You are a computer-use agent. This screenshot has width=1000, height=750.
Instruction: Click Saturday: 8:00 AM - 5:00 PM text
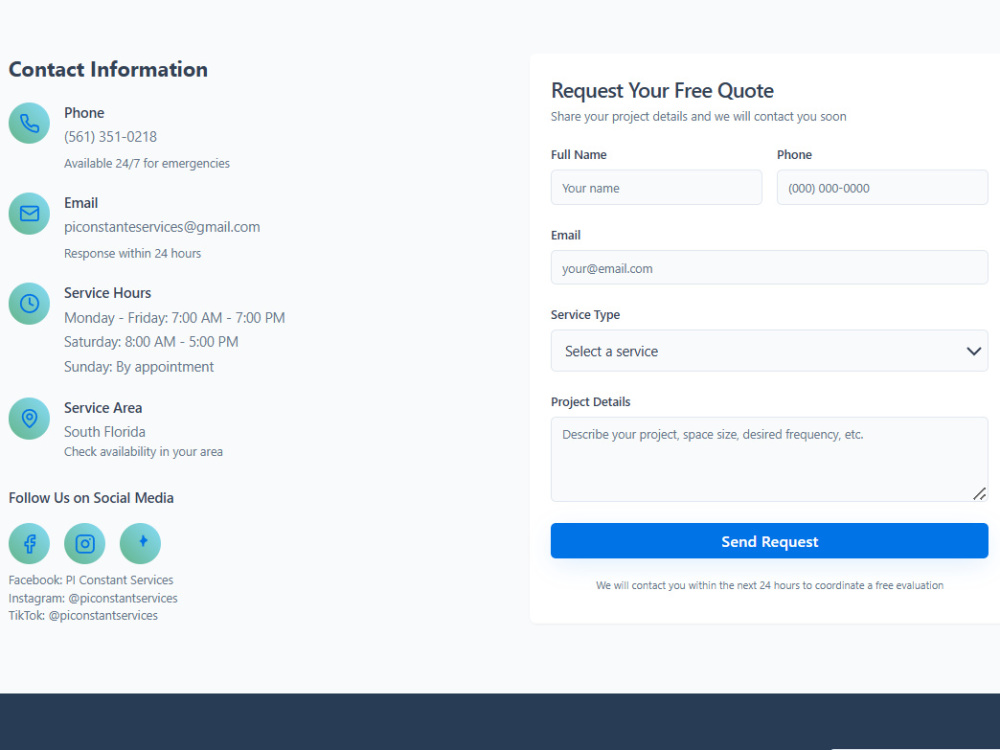pyautogui.click(x=151, y=342)
